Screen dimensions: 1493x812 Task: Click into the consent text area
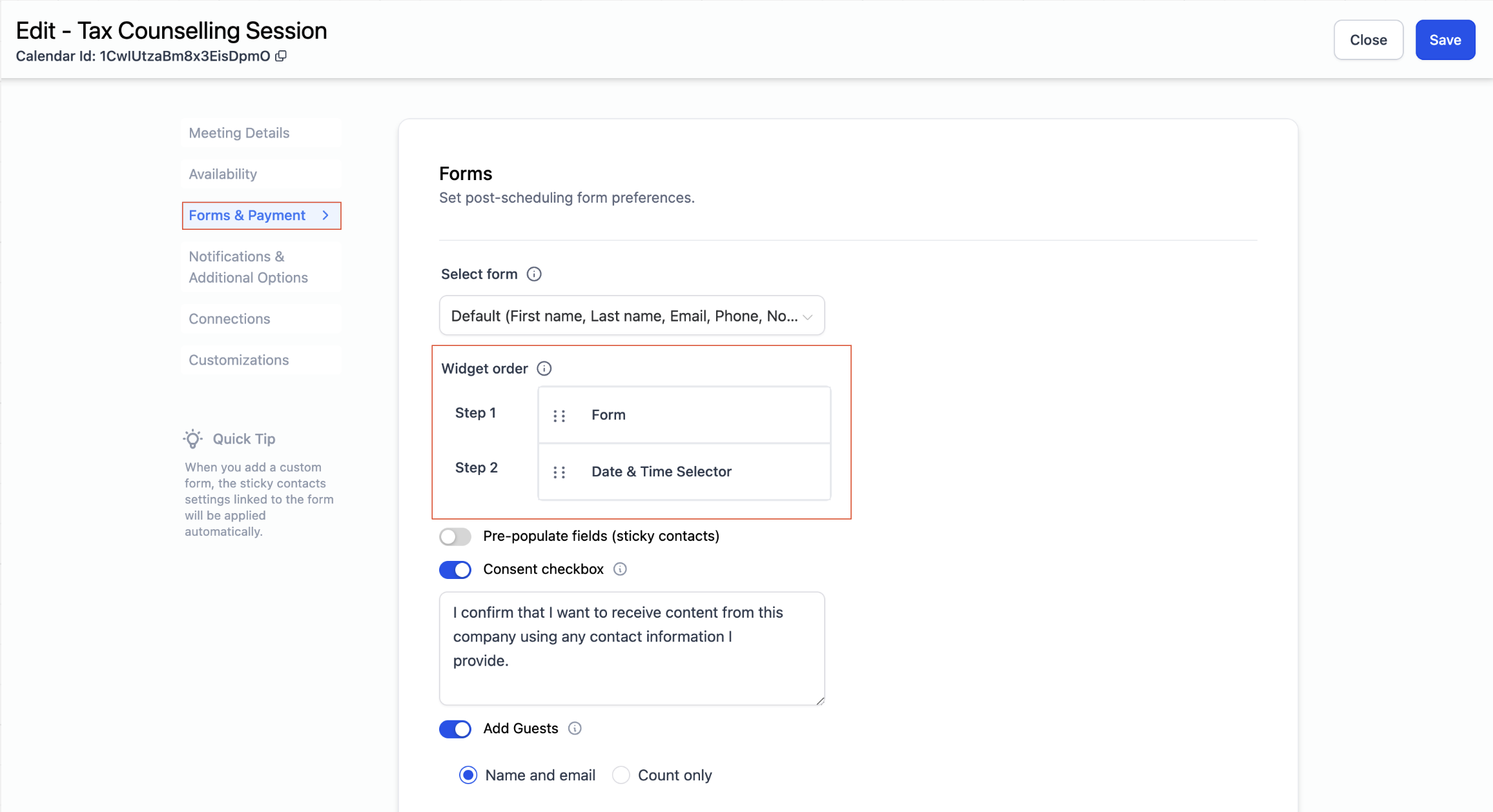[632, 648]
